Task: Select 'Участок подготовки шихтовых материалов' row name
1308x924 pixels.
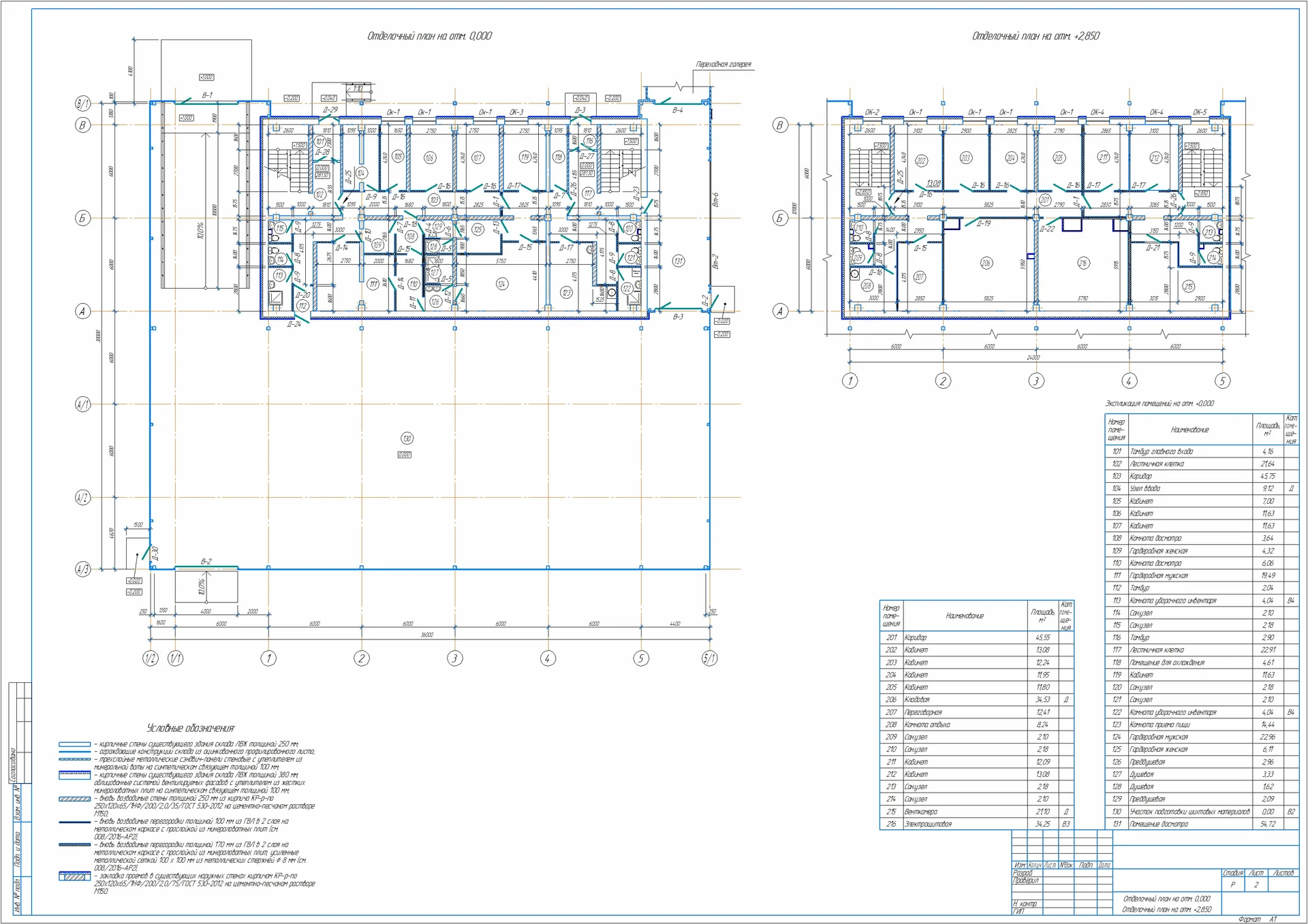Action: [1189, 812]
